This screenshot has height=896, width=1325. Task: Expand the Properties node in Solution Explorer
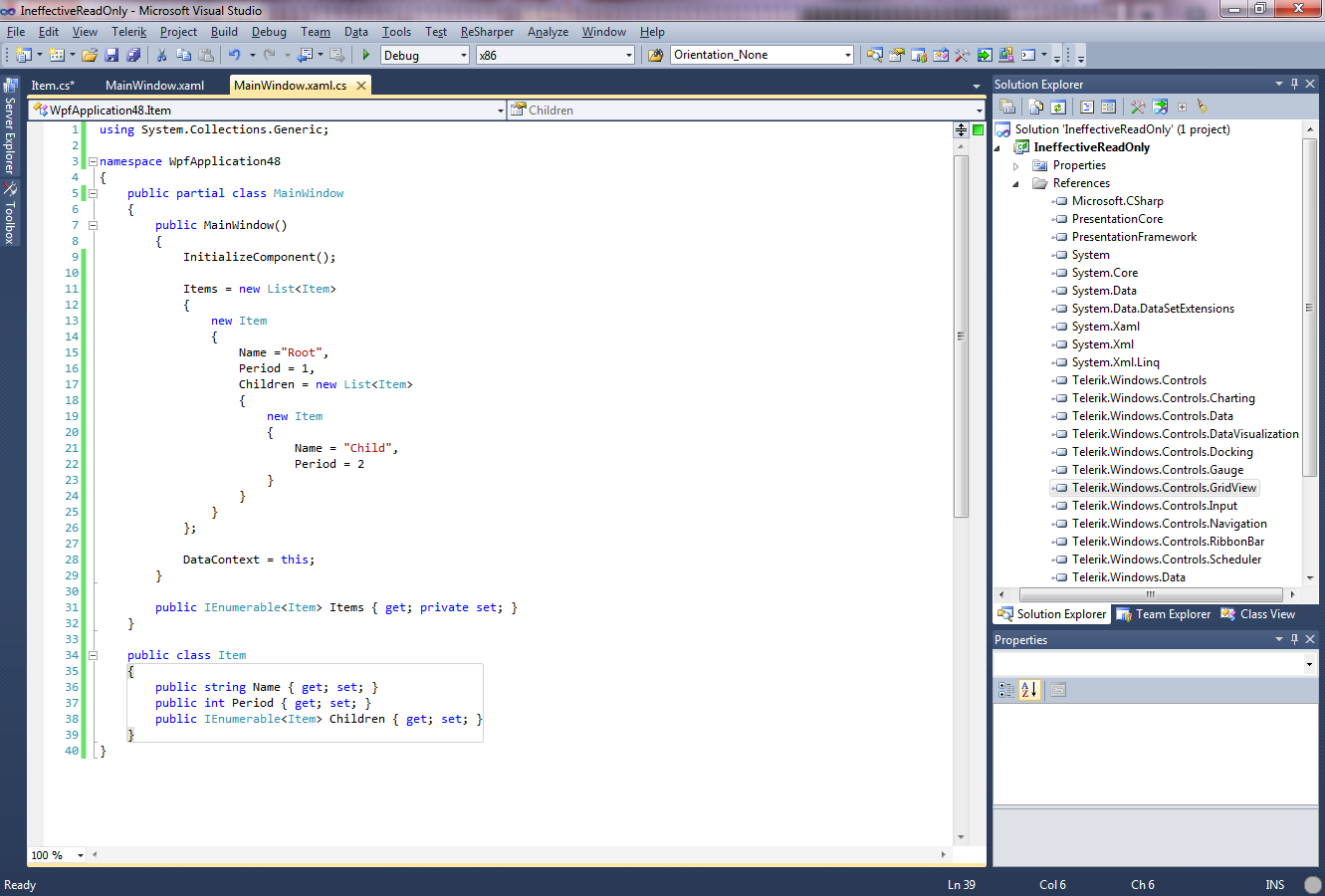point(1016,166)
